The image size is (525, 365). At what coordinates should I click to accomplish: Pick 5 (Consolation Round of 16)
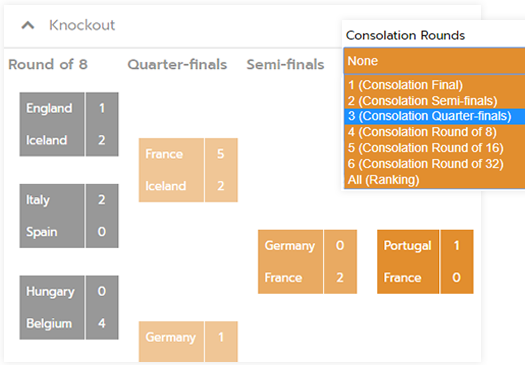[434, 148]
